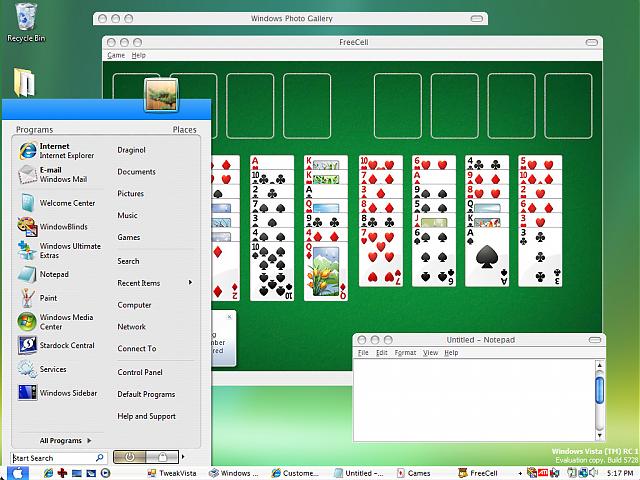Image resolution: width=640 pixels, height=480 pixels.
Task: Click Connect To in Start menu
Action: tap(137, 349)
